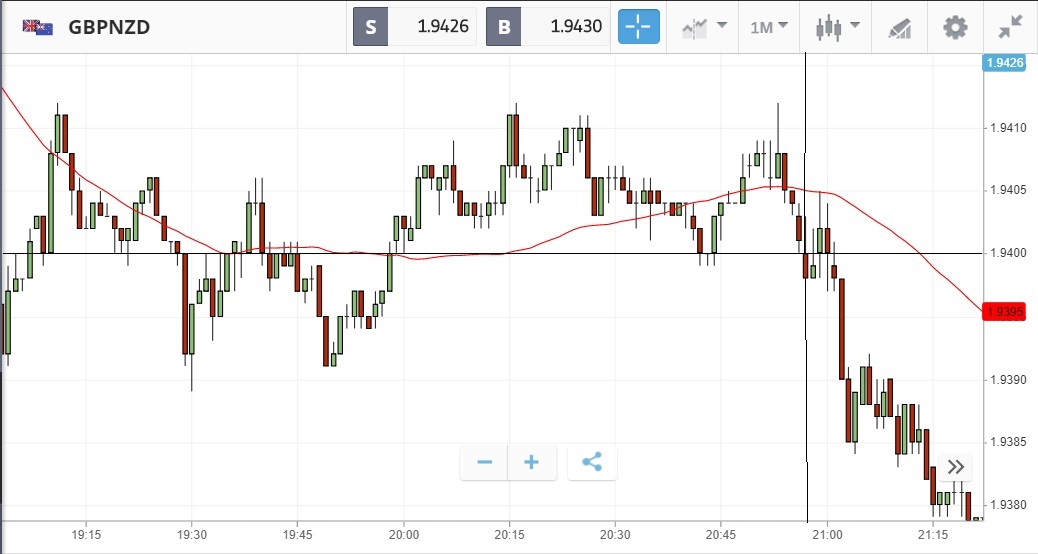Open the chart studies dropdown
1038x554 pixels.
click(704, 27)
